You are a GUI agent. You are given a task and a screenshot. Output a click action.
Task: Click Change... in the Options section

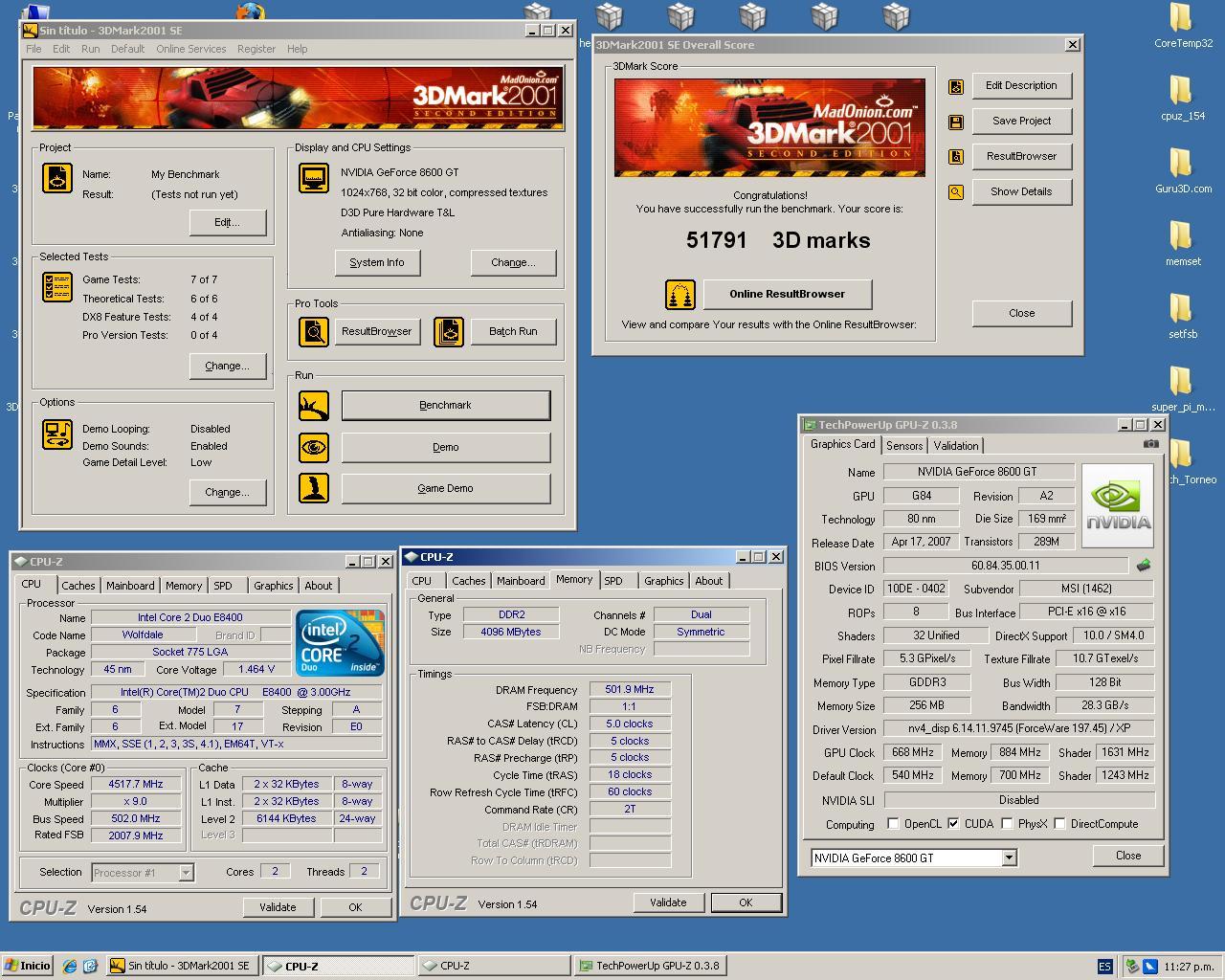[x=227, y=492]
